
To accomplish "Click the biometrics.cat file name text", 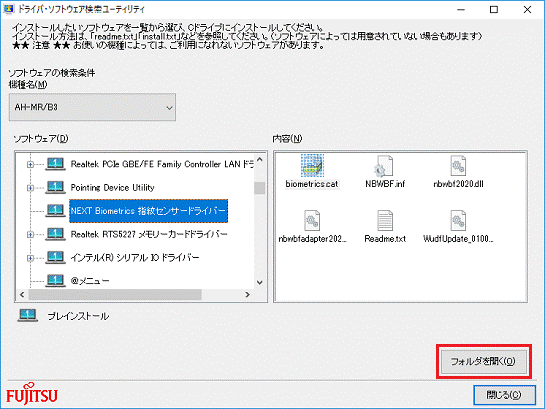I will click(x=312, y=184).
